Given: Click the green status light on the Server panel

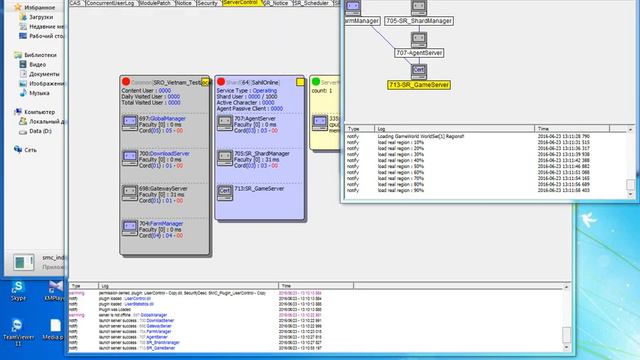Looking at the screenshot, I should click(316, 82).
